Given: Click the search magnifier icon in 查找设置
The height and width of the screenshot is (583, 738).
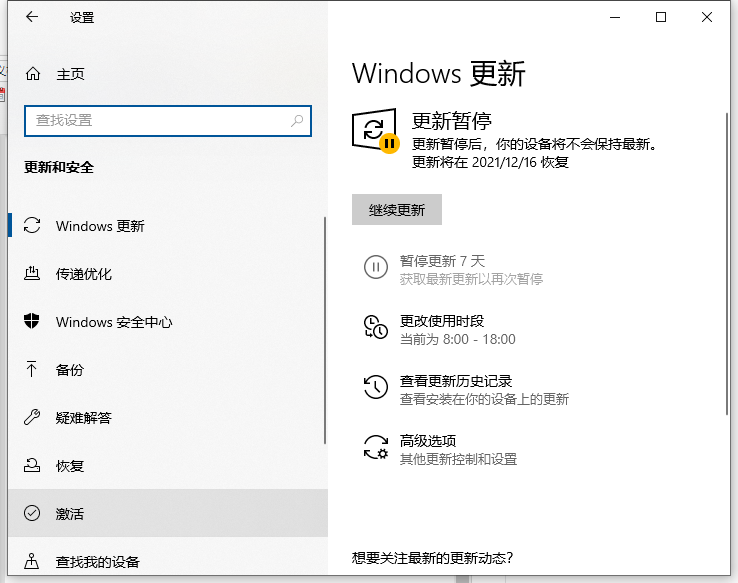Looking at the screenshot, I should pyautogui.click(x=297, y=120).
